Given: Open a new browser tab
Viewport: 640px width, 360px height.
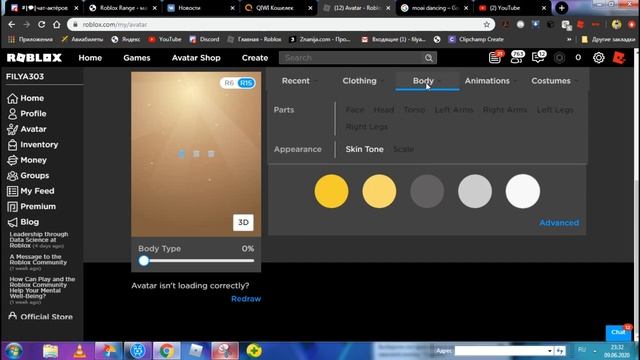Looking at the screenshot, I should pyautogui.click(x=562, y=8).
